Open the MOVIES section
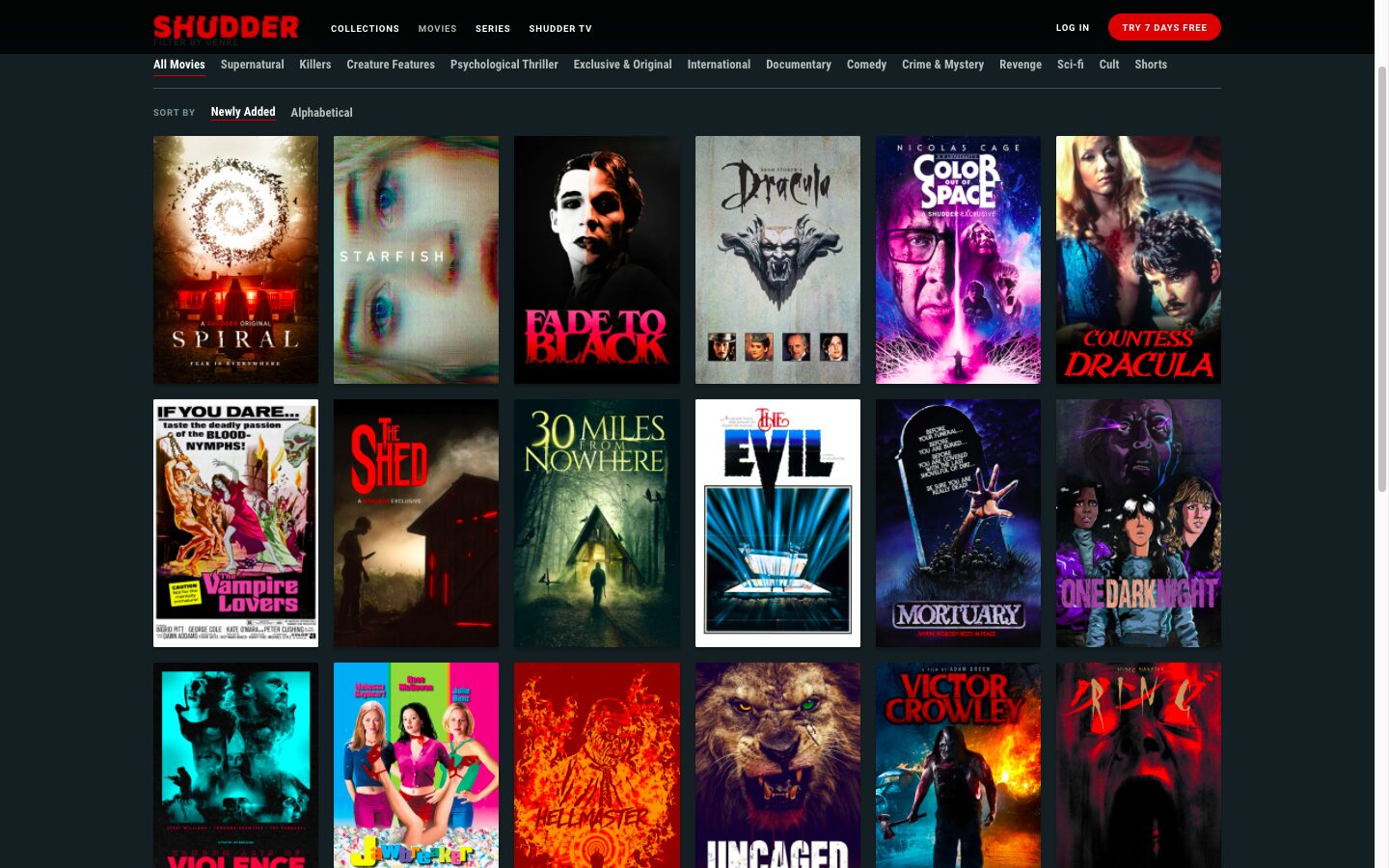The height and width of the screenshot is (868, 1389). coord(437,29)
